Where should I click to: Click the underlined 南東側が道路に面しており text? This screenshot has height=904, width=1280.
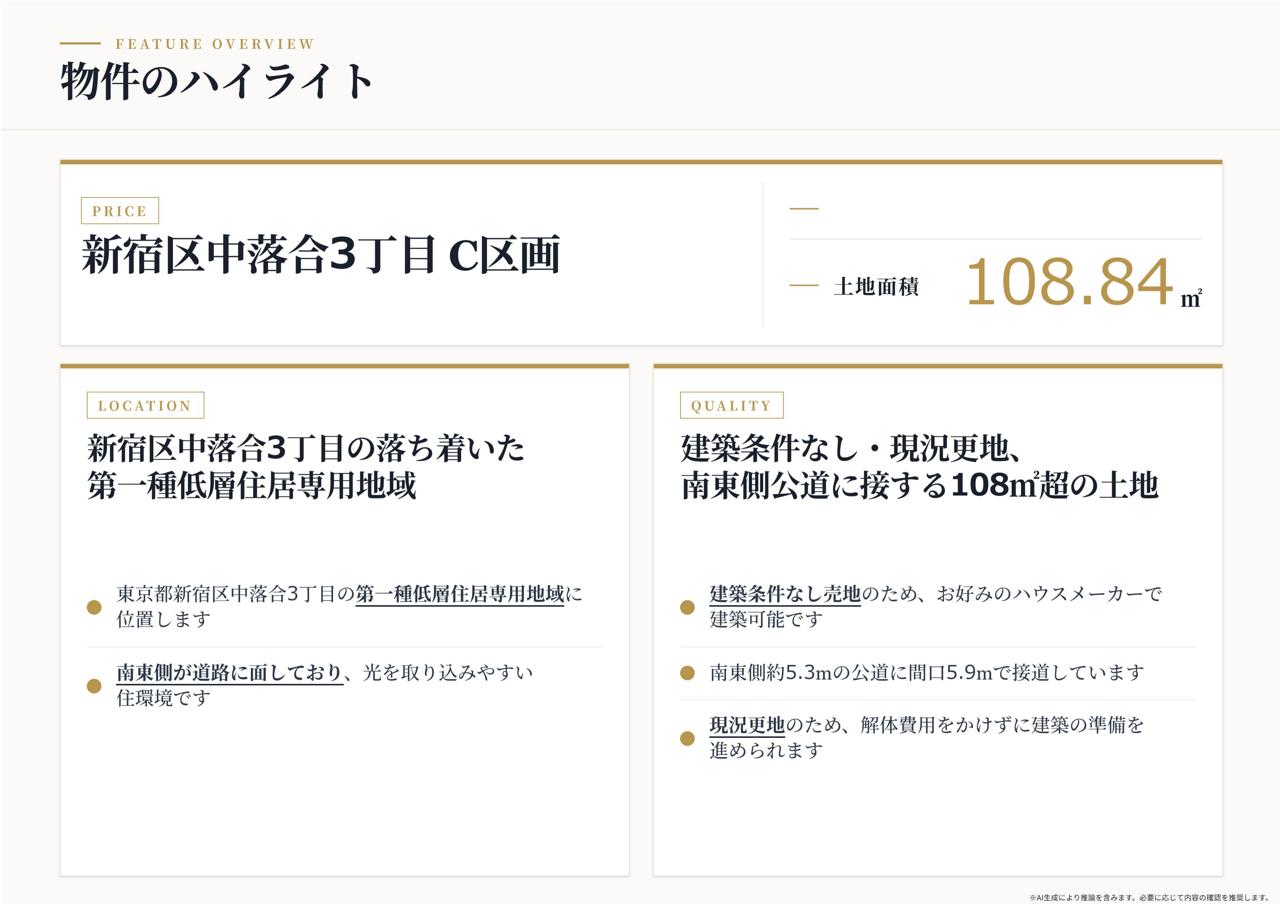(230, 673)
